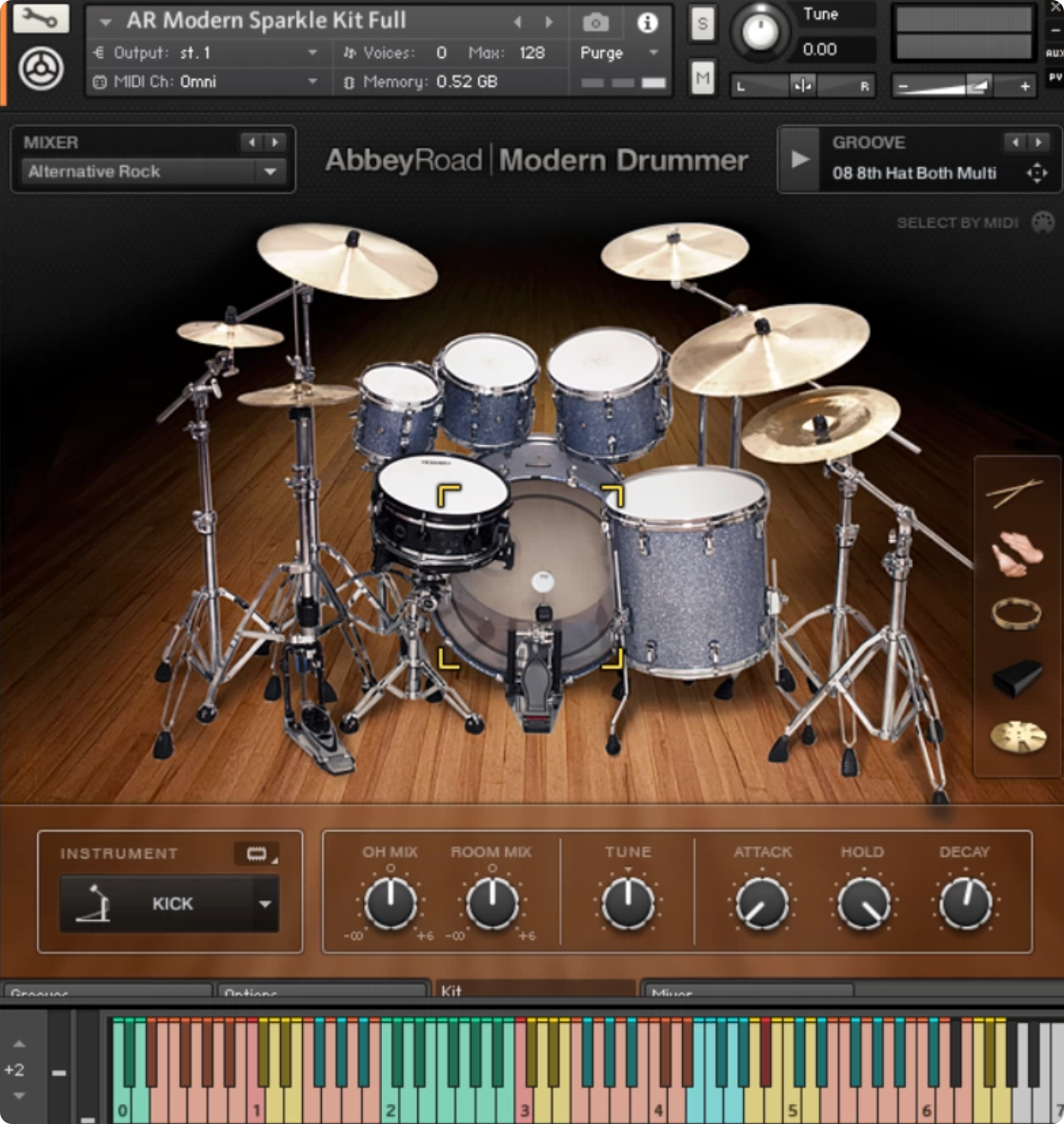Select previous mixer preset arrow

coord(251,142)
